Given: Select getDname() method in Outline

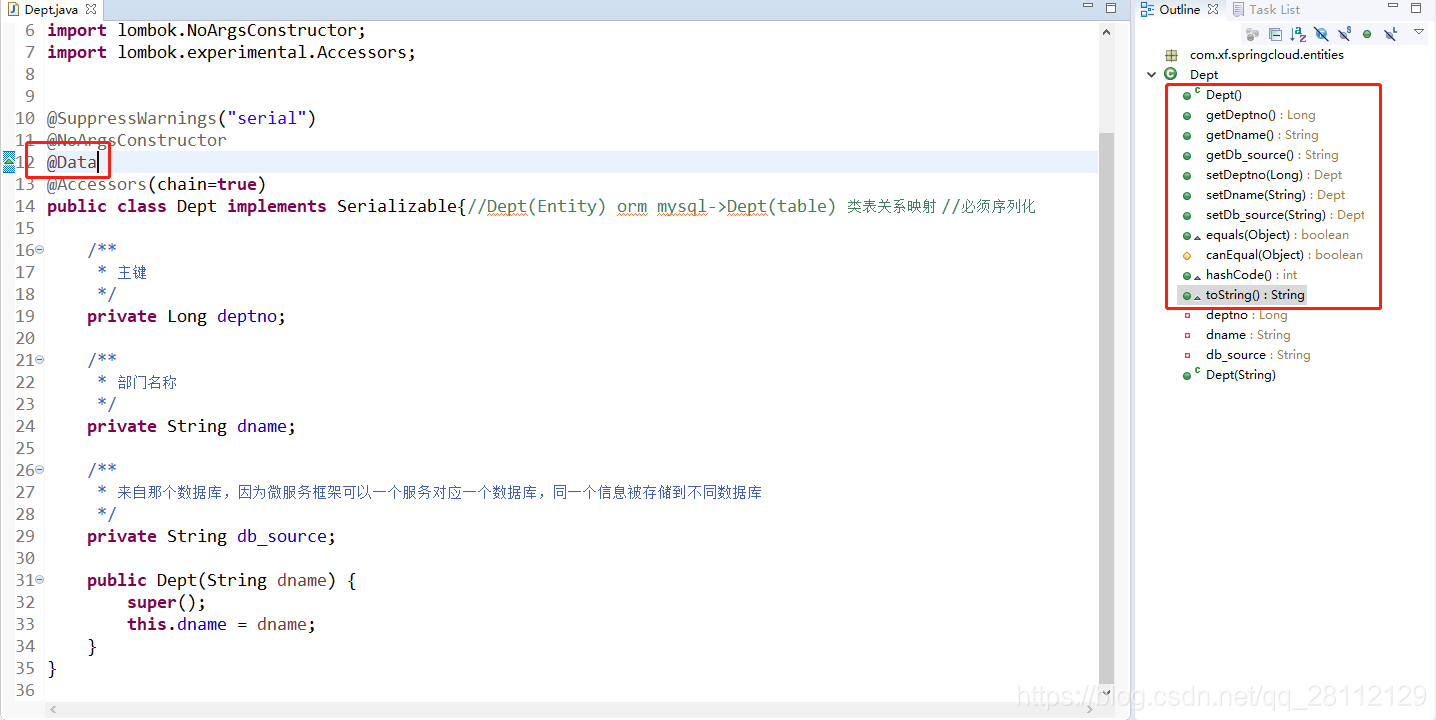Looking at the screenshot, I should tap(1262, 135).
